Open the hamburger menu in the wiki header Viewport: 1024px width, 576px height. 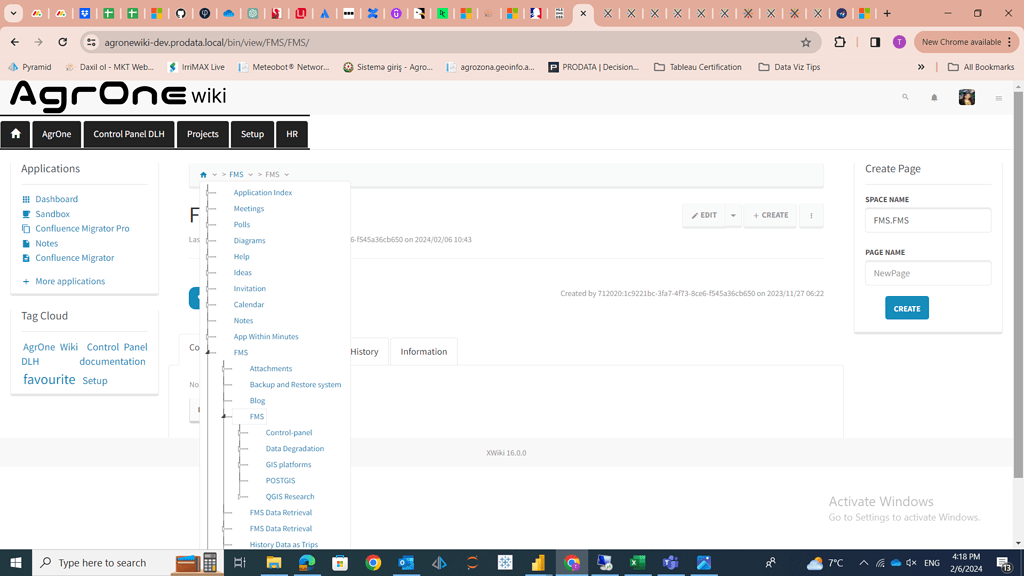[997, 97]
